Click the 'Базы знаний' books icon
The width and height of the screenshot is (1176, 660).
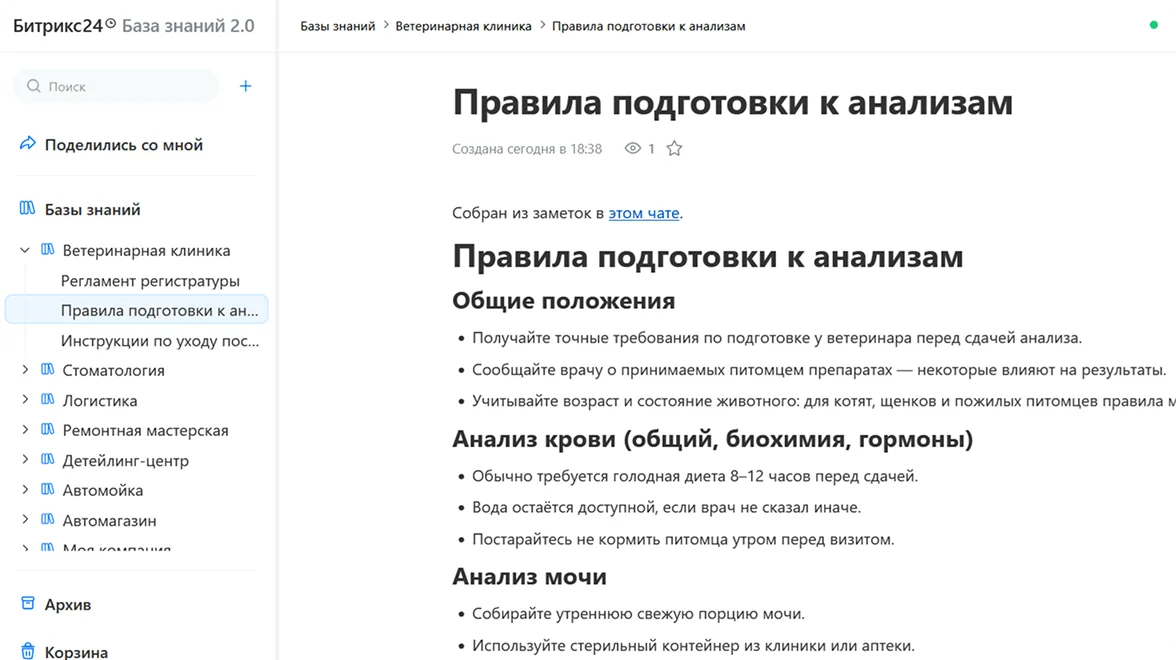pos(27,208)
